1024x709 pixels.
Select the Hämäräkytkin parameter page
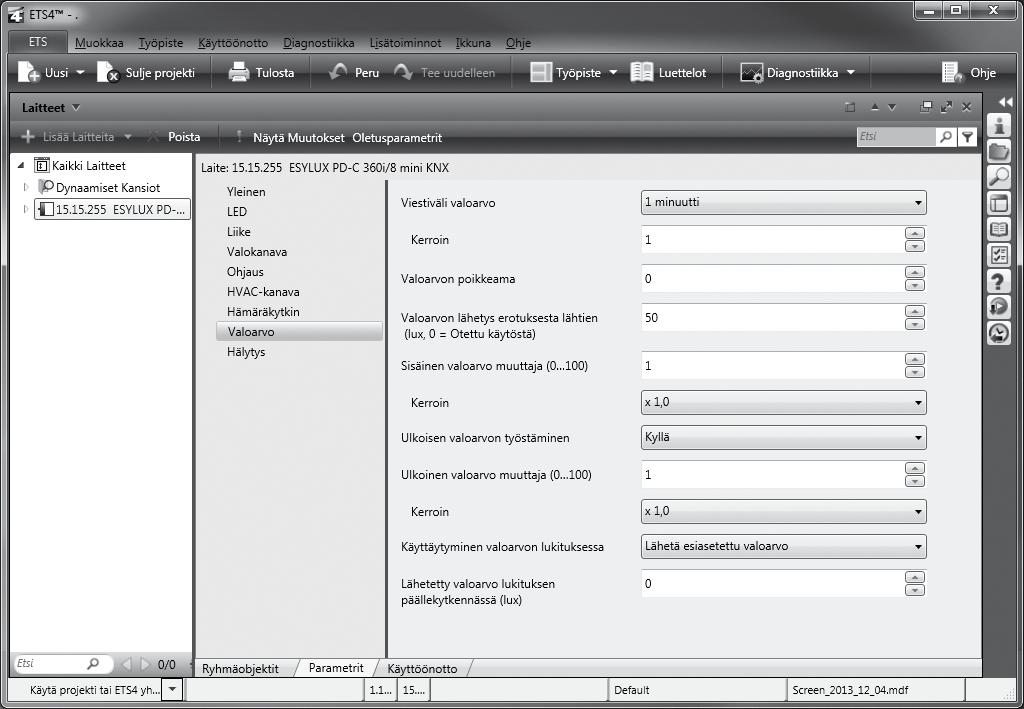point(263,312)
